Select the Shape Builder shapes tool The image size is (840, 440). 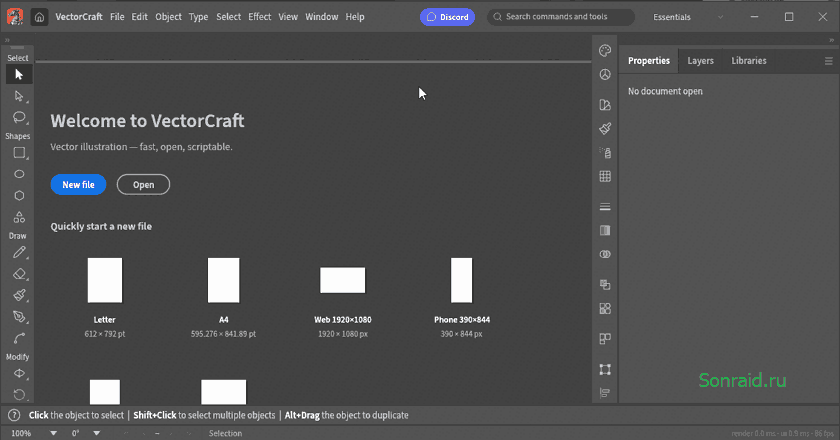[x=19, y=217]
